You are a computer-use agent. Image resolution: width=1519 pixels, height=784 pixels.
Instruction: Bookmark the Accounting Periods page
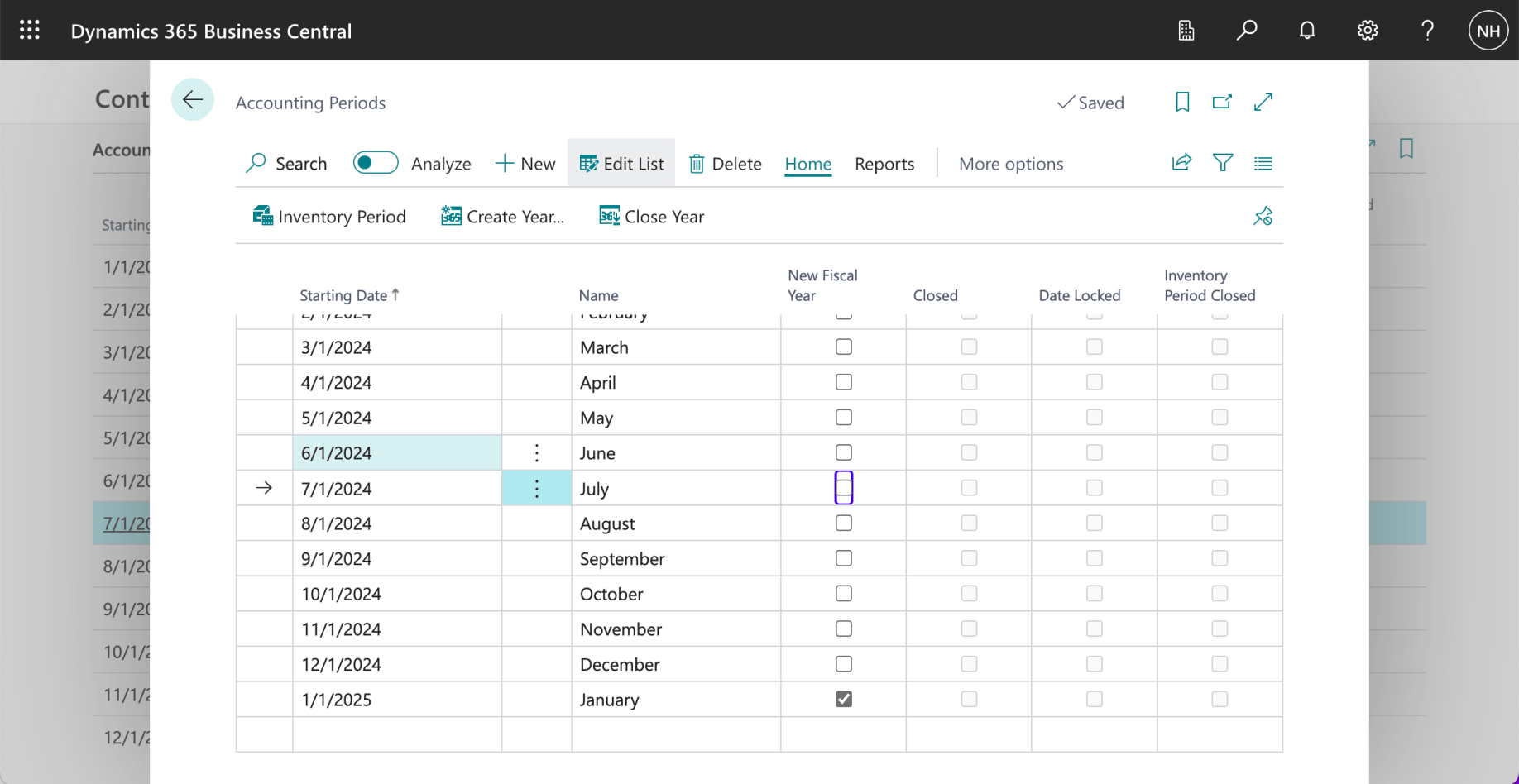1182,102
